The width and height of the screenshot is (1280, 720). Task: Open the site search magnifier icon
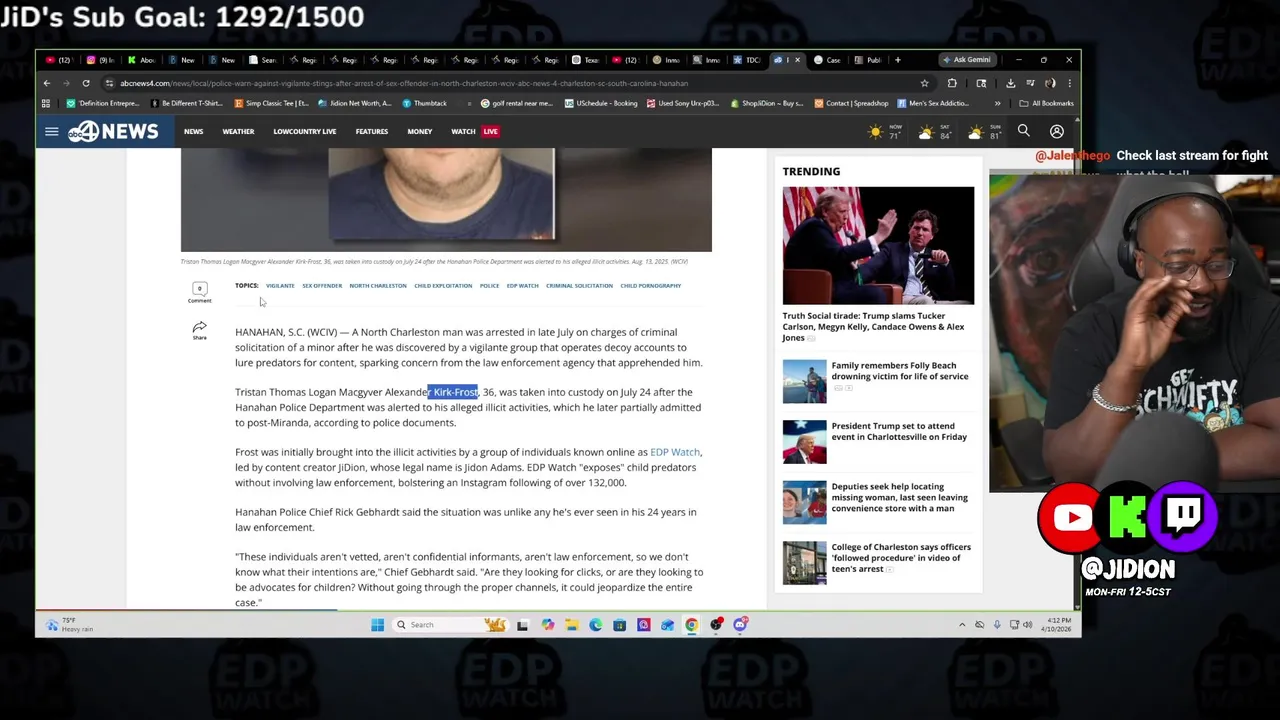click(x=1023, y=131)
